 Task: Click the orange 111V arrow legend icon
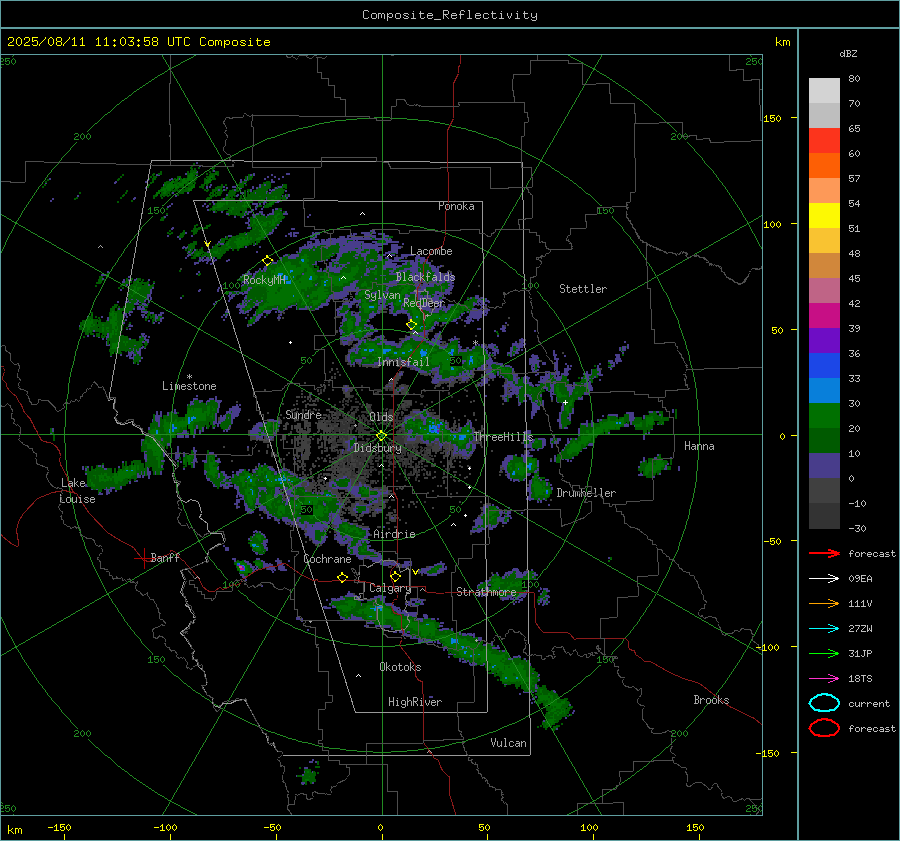[824, 603]
